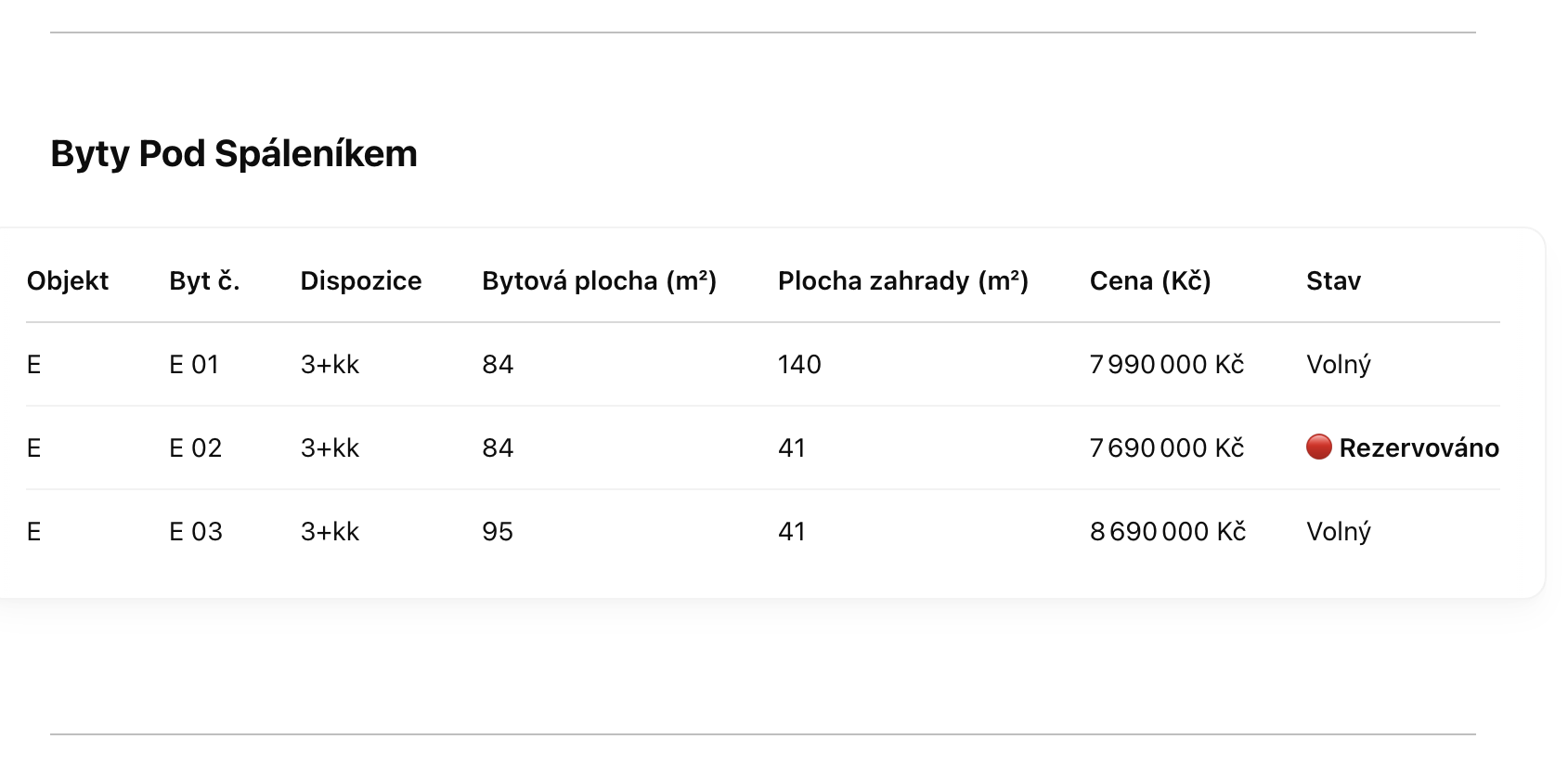Click the Dispozice column header
The image size is (1568, 778).
click(x=361, y=280)
